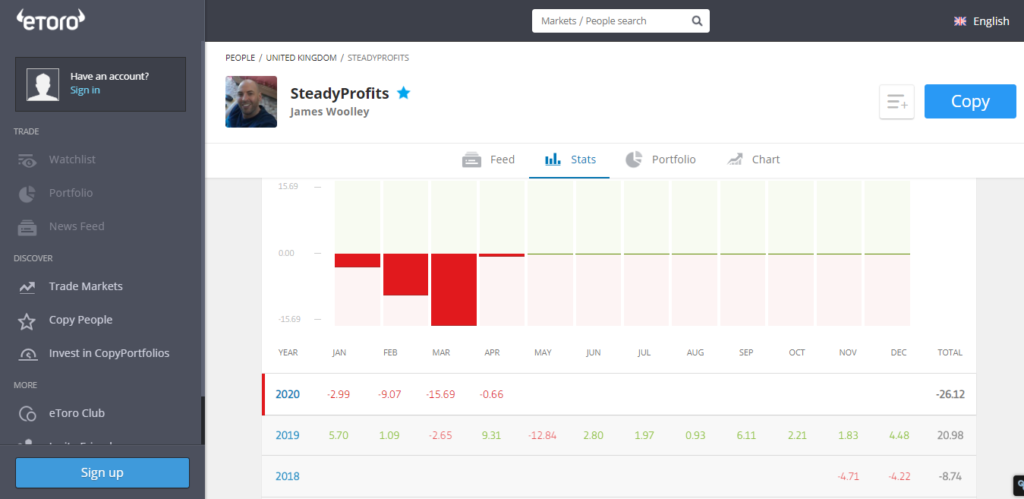Click the February red bar in chart
Screen dimensions: 1024x499
[406, 274]
